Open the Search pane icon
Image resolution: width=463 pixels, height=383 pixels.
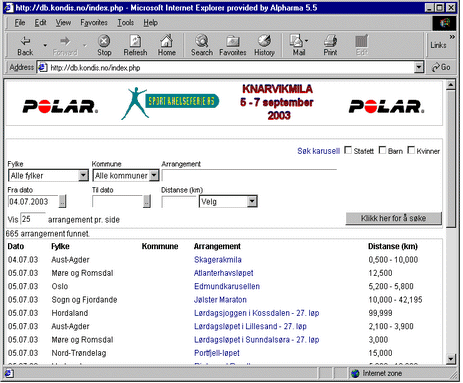202,46
